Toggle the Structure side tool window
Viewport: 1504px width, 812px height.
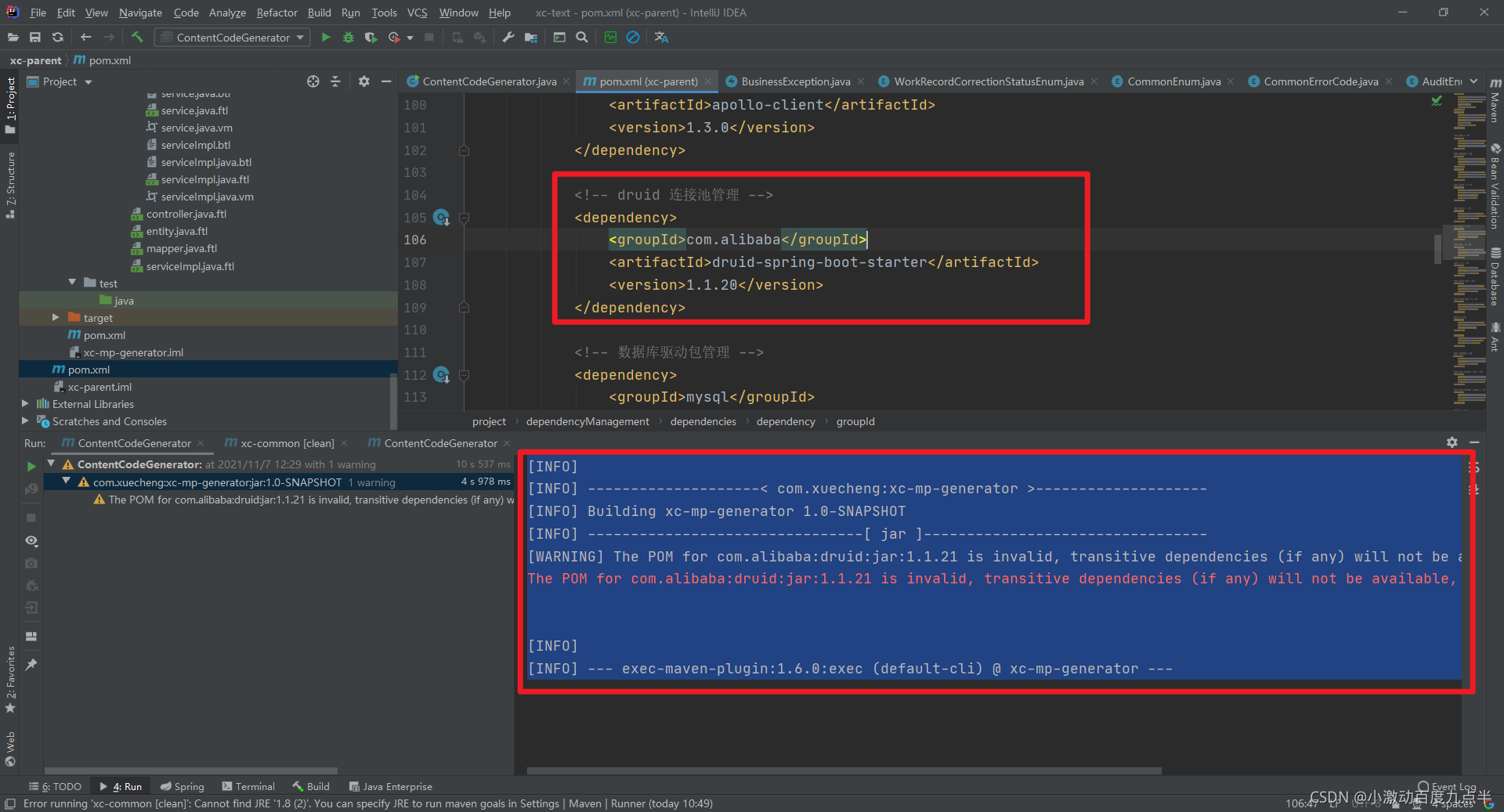click(x=10, y=185)
